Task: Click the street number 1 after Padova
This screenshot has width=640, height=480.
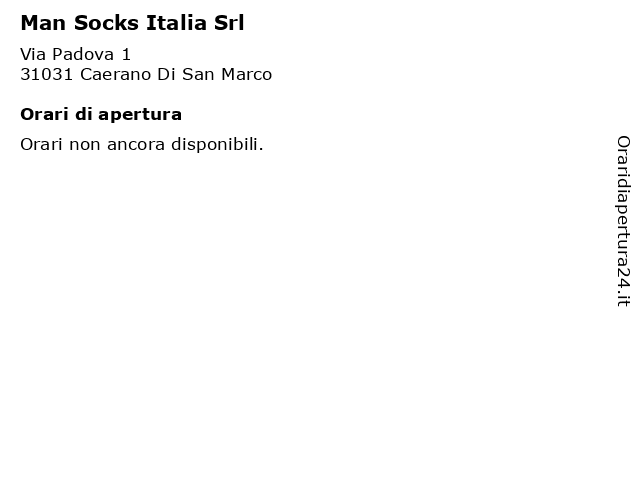Action: (126, 54)
